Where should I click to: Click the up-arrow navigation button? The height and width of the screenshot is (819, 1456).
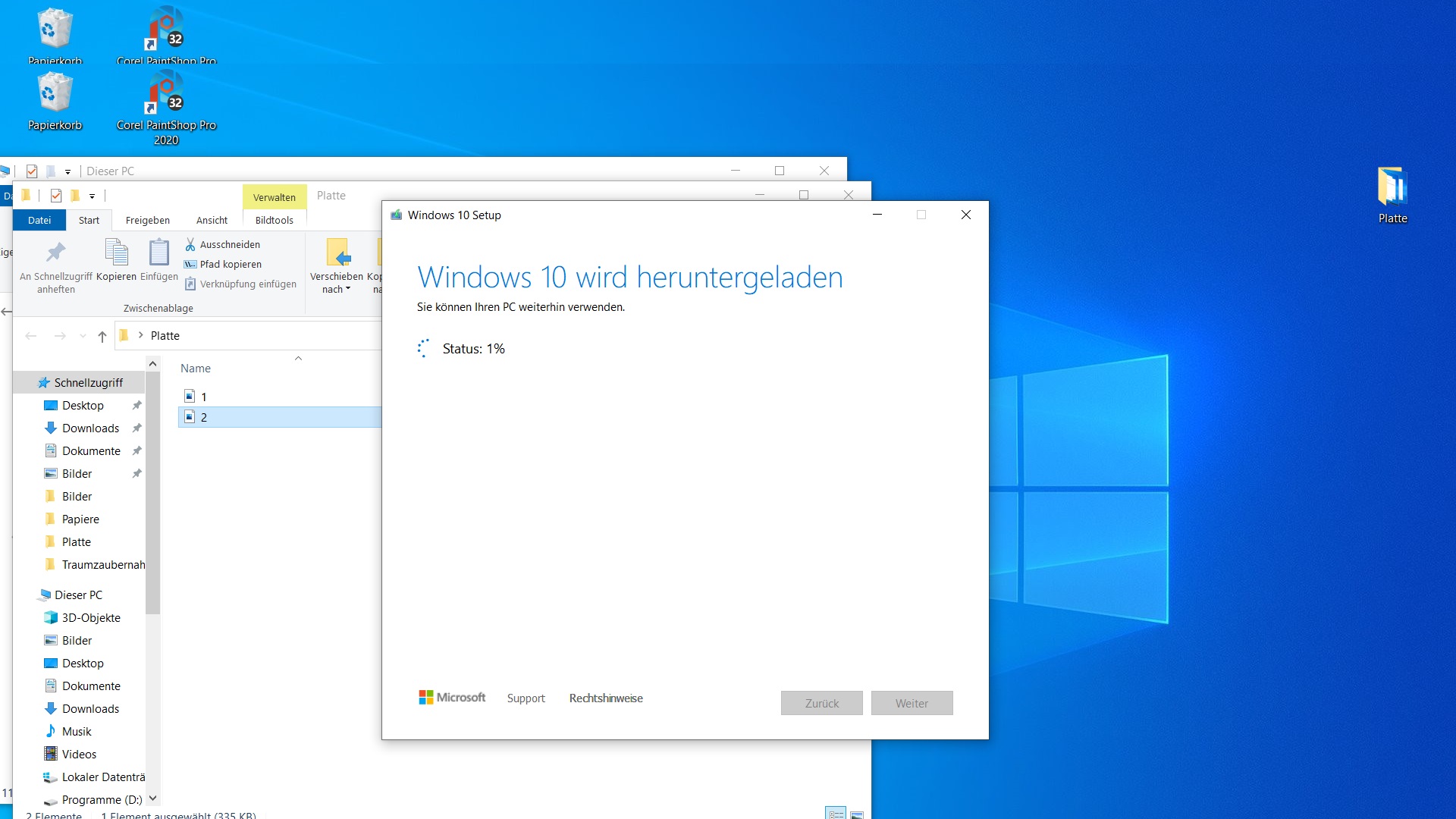(x=102, y=337)
